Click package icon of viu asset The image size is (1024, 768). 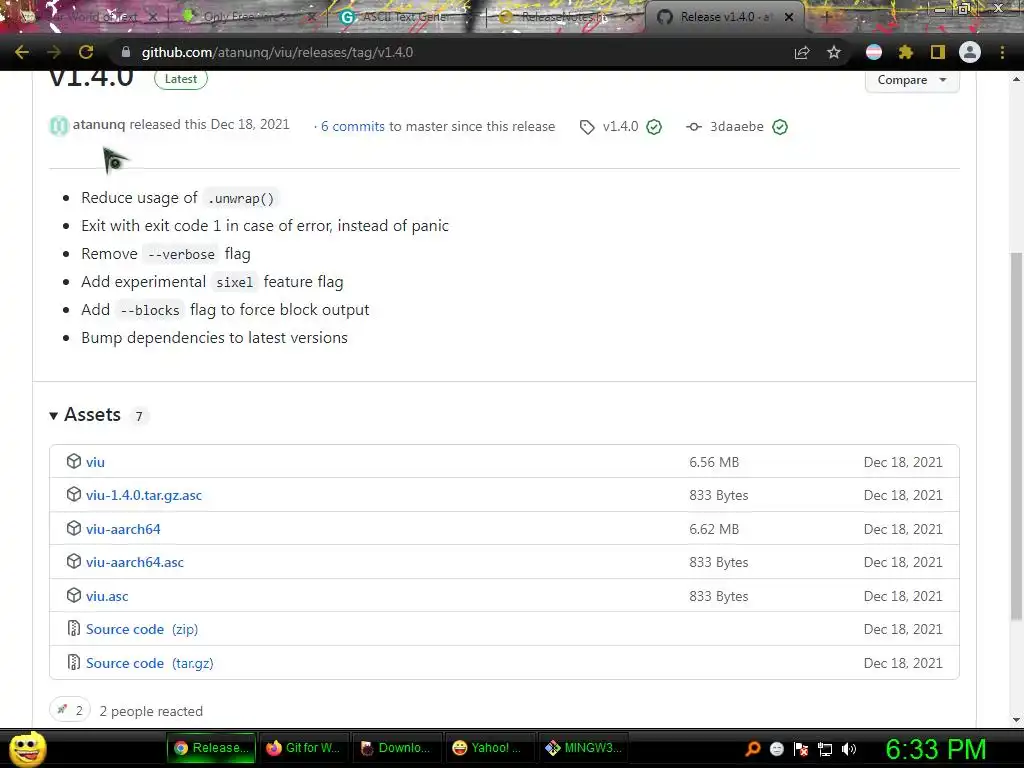point(74,461)
